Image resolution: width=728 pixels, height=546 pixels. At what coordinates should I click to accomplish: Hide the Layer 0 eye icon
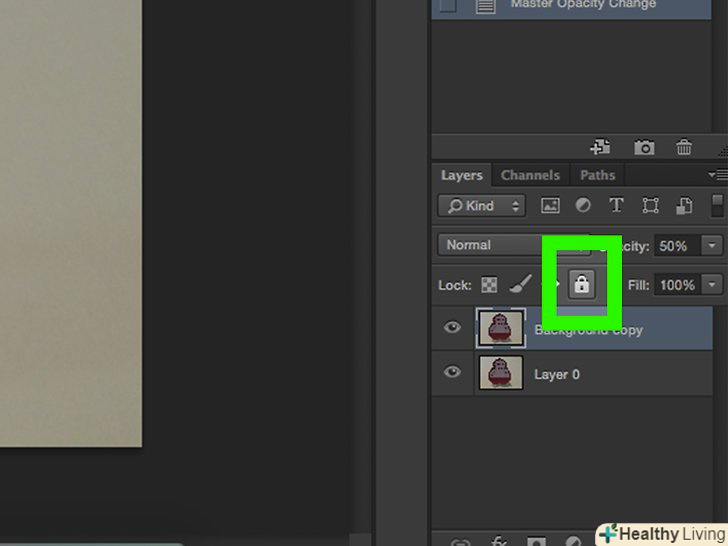click(452, 372)
